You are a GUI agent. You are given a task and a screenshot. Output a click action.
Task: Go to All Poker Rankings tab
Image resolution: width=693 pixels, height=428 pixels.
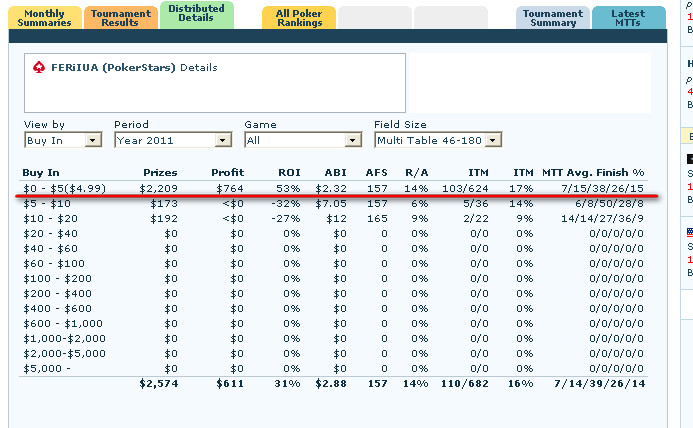298,18
